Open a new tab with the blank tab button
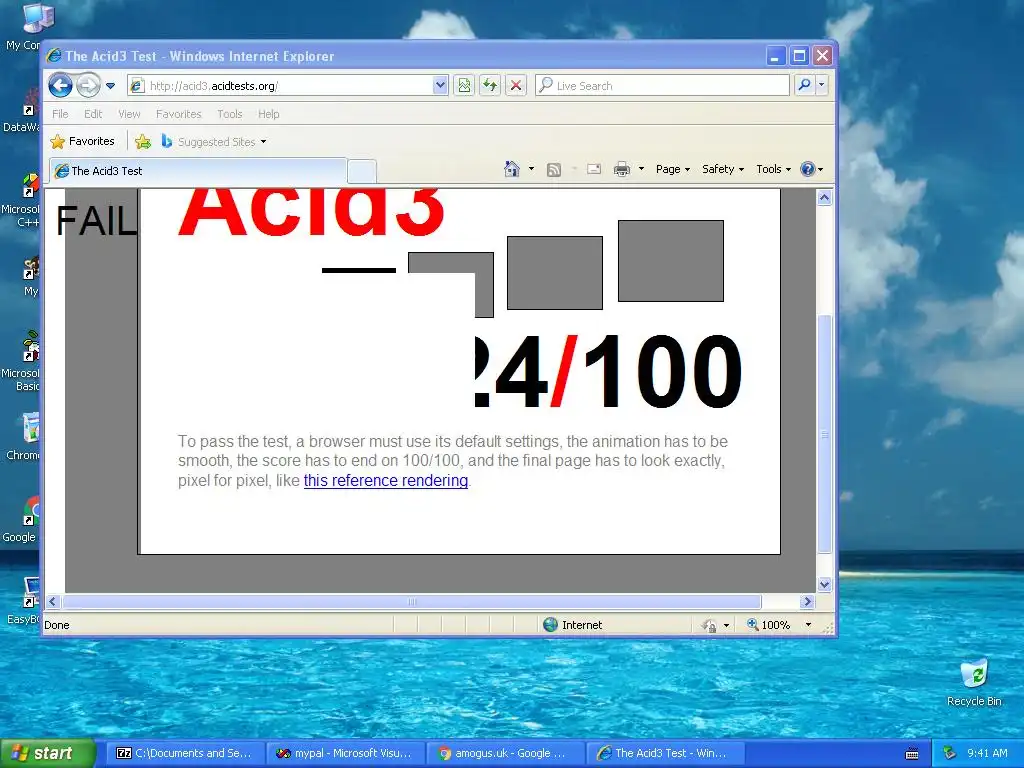Image resolution: width=1024 pixels, height=768 pixels. tap(362, 171)
